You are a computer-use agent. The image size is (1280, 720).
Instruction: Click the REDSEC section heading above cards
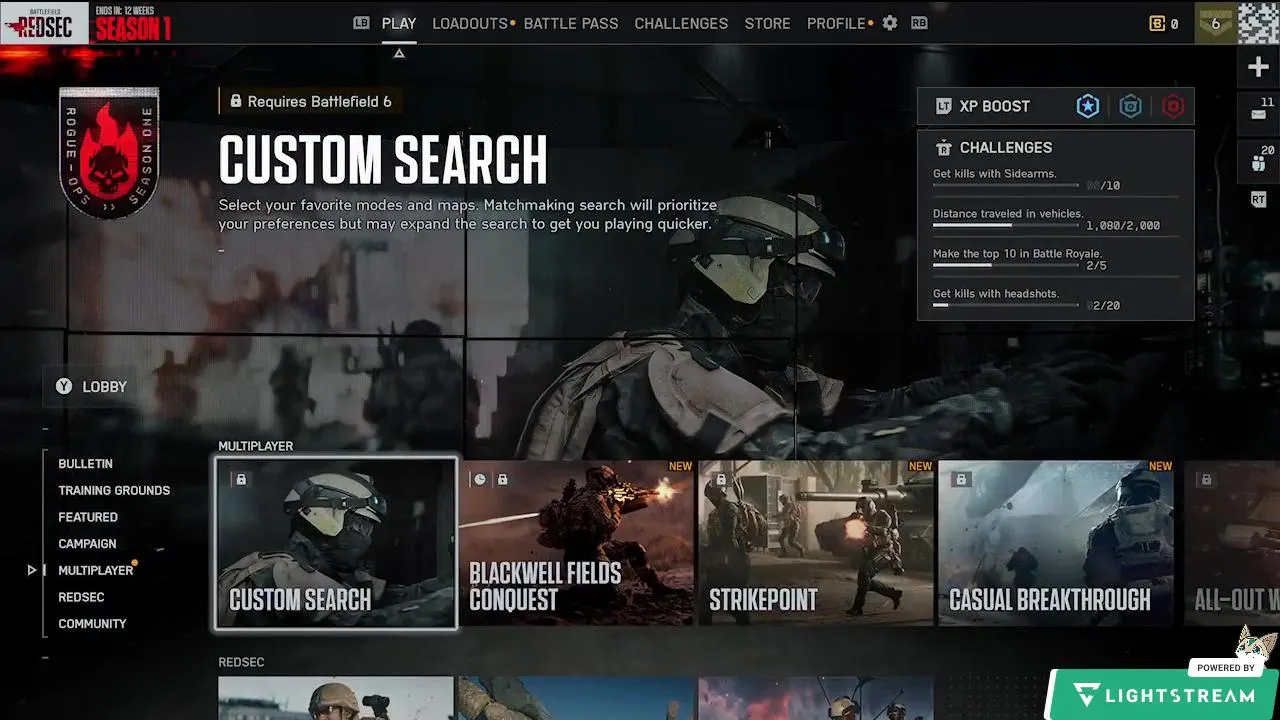[241, 662]
